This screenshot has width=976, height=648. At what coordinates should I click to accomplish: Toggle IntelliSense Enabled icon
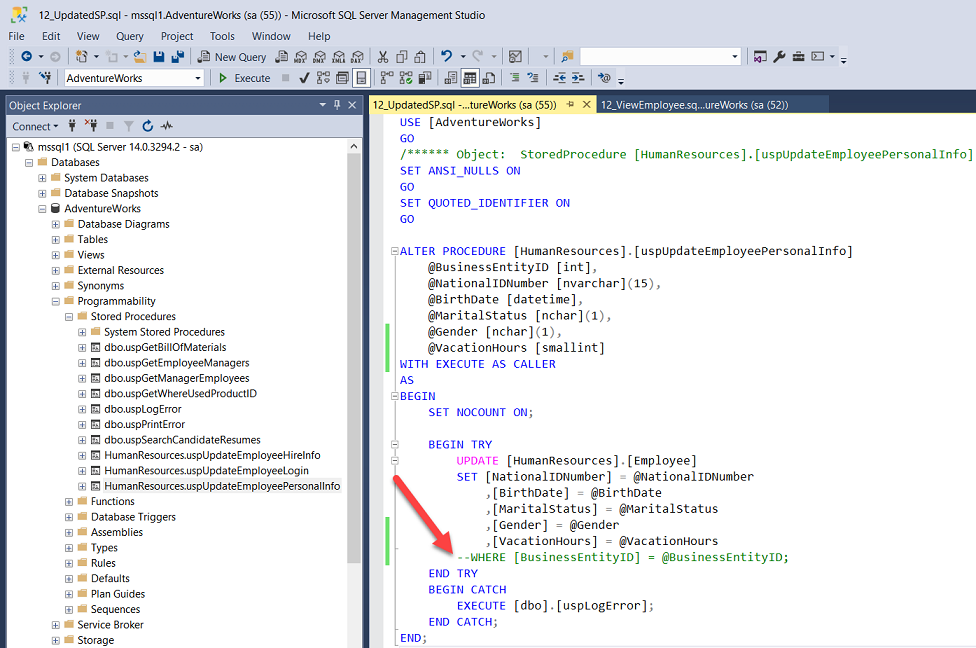point(361,78)
